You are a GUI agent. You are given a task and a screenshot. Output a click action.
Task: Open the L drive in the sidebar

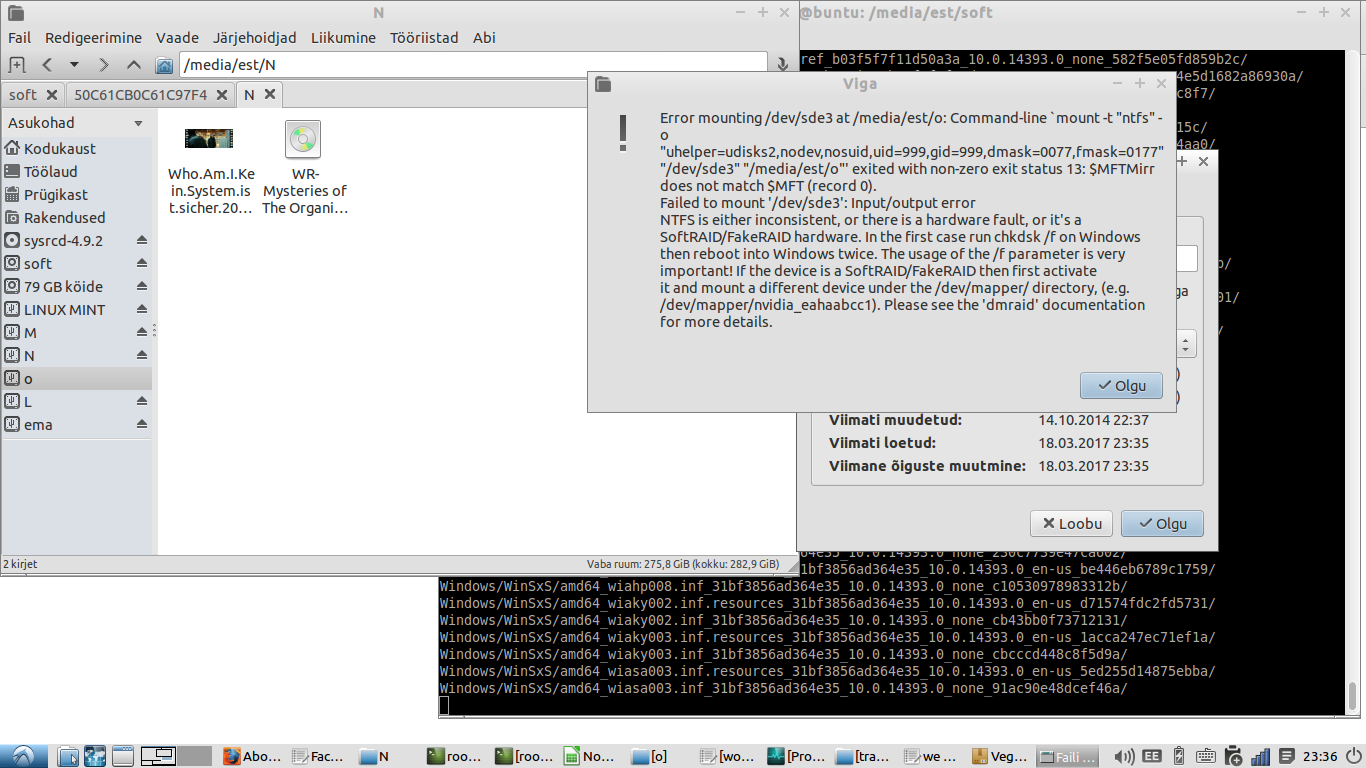(28, 402)
